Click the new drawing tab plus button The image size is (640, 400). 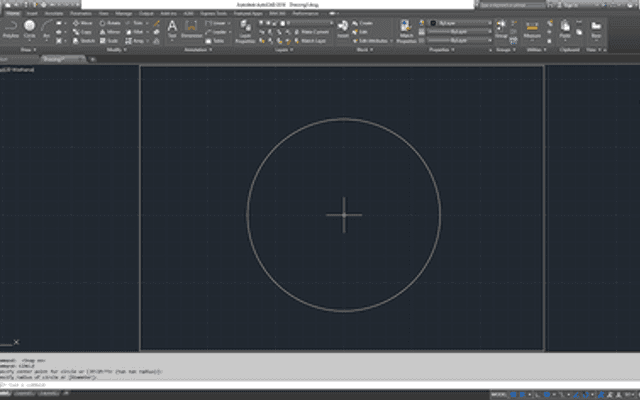[93, 60]
